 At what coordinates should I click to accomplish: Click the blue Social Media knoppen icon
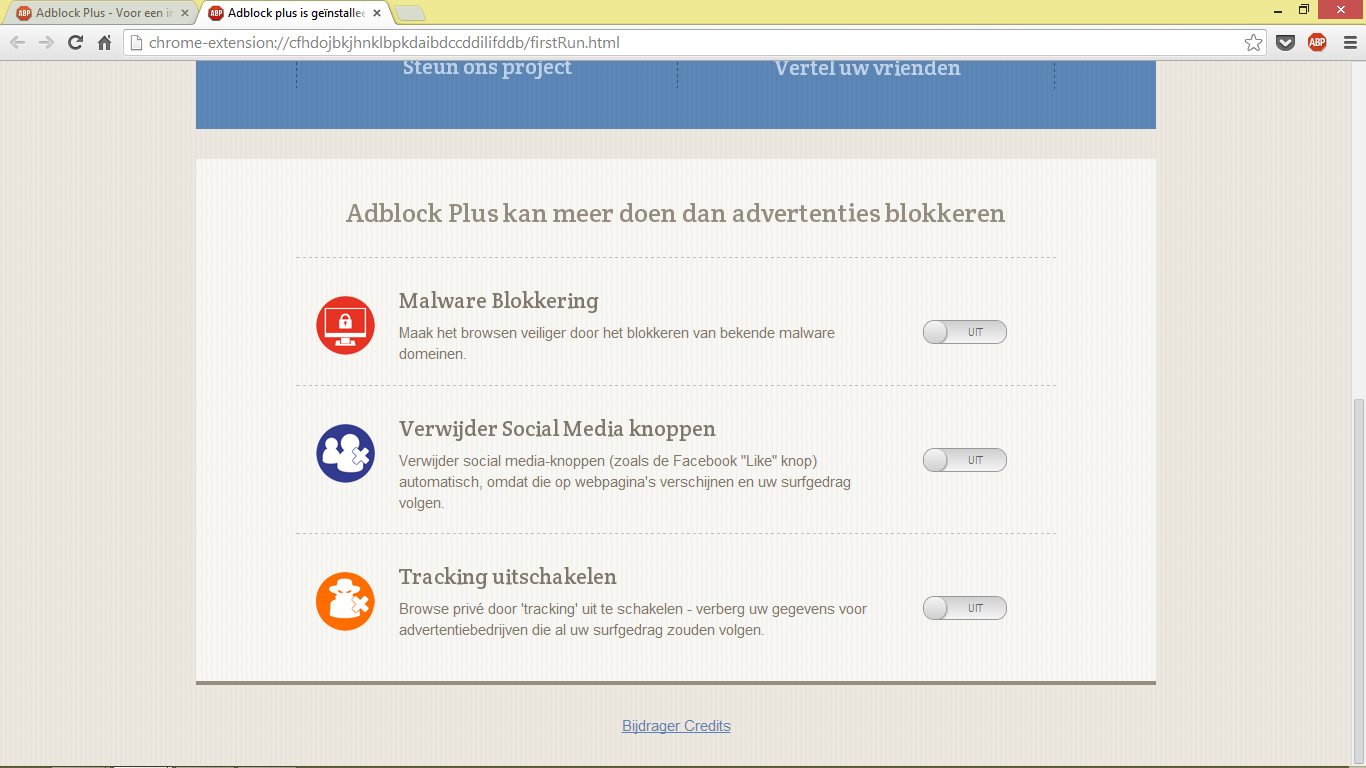point(345,453)
